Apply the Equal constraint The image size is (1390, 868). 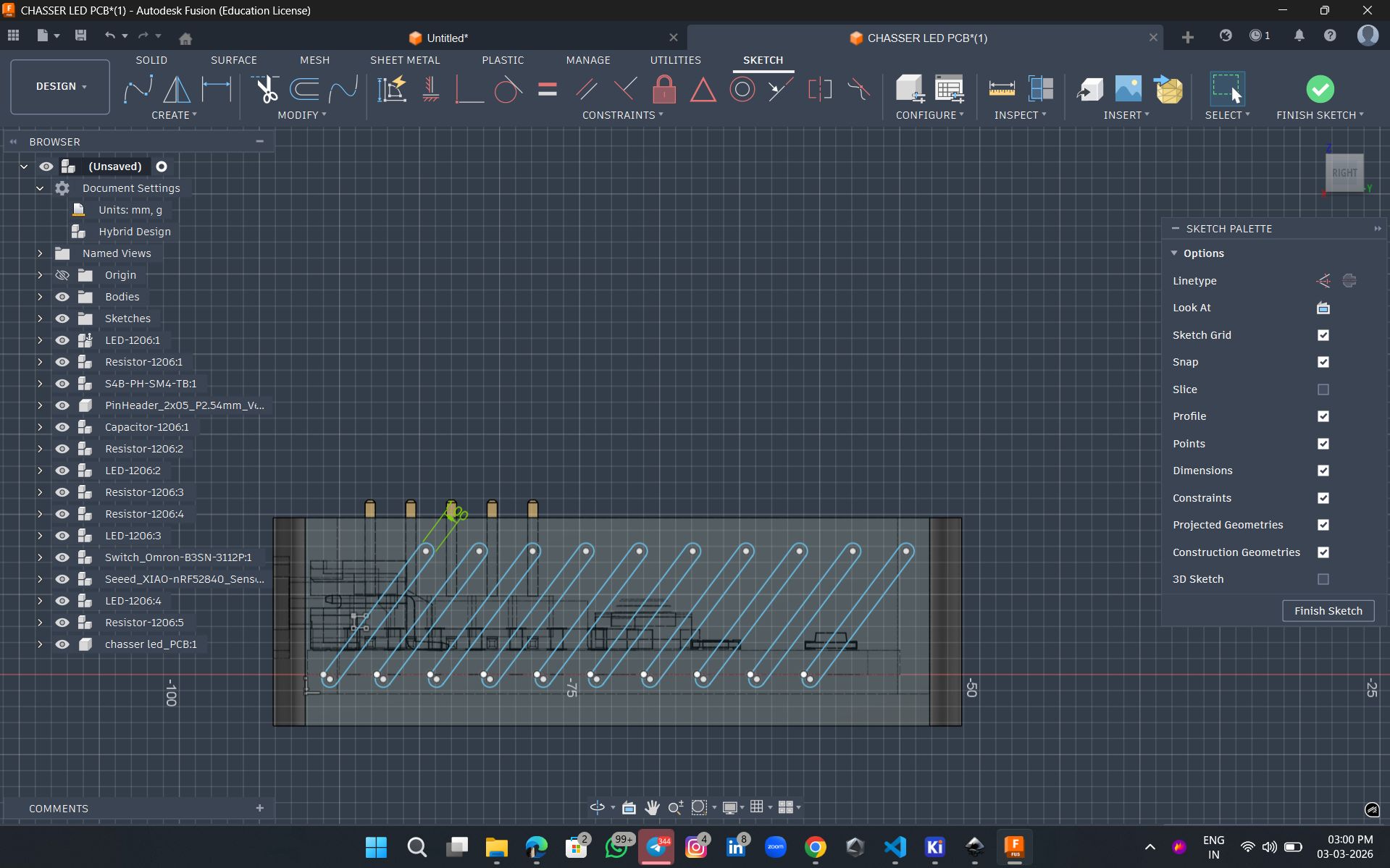pyautogui.click(x=548, y=90)
